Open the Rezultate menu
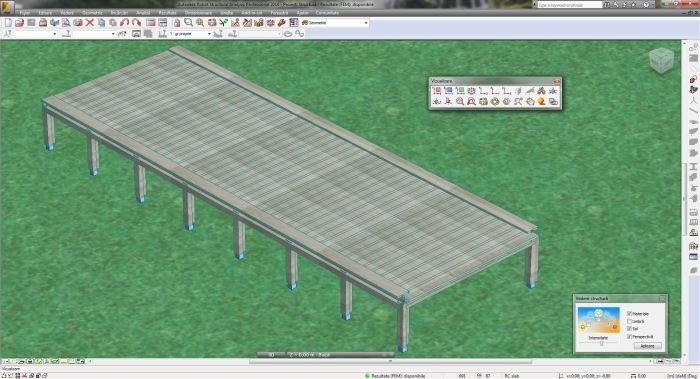 [x=167, y=13]
